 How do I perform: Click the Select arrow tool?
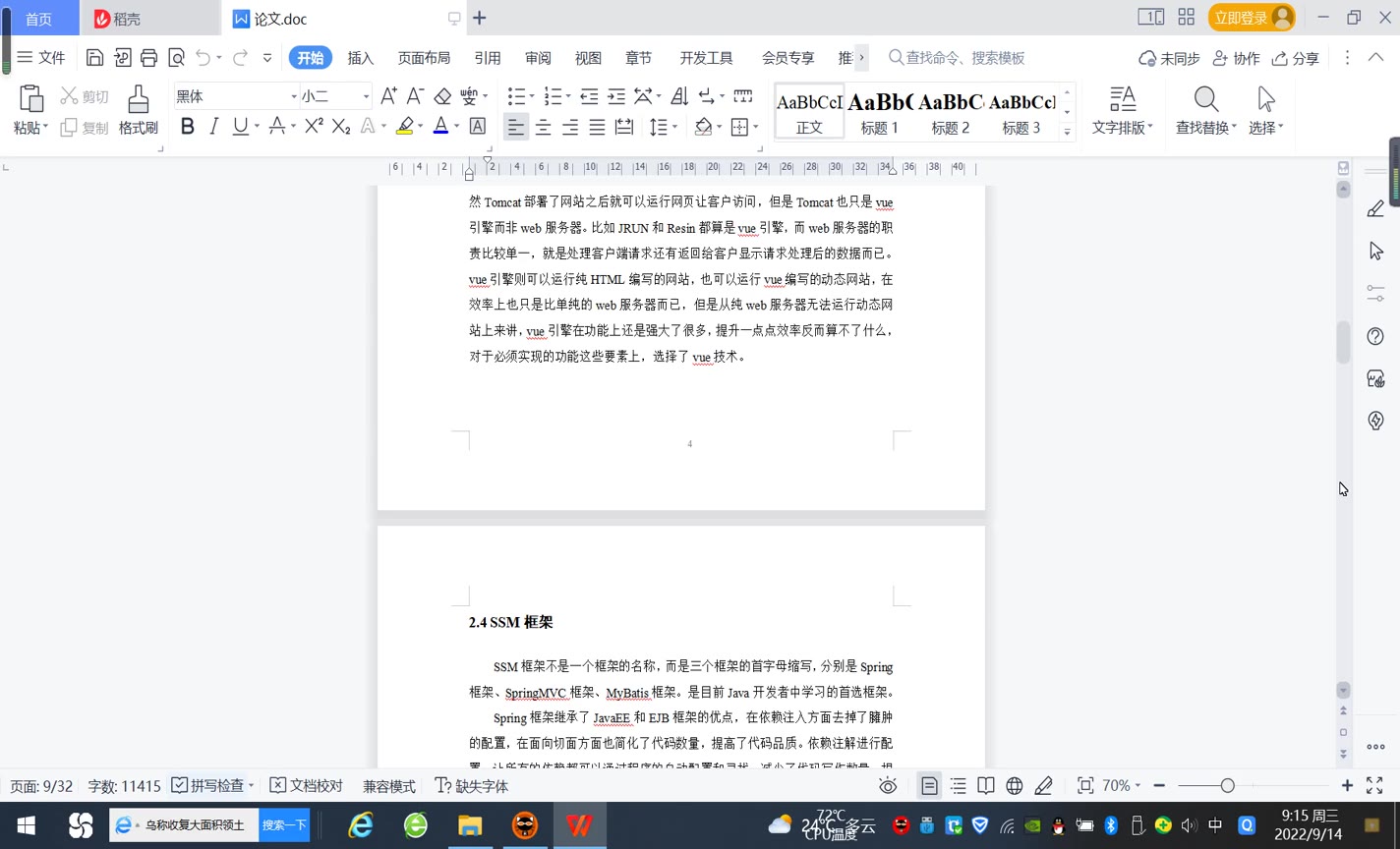1266,99
